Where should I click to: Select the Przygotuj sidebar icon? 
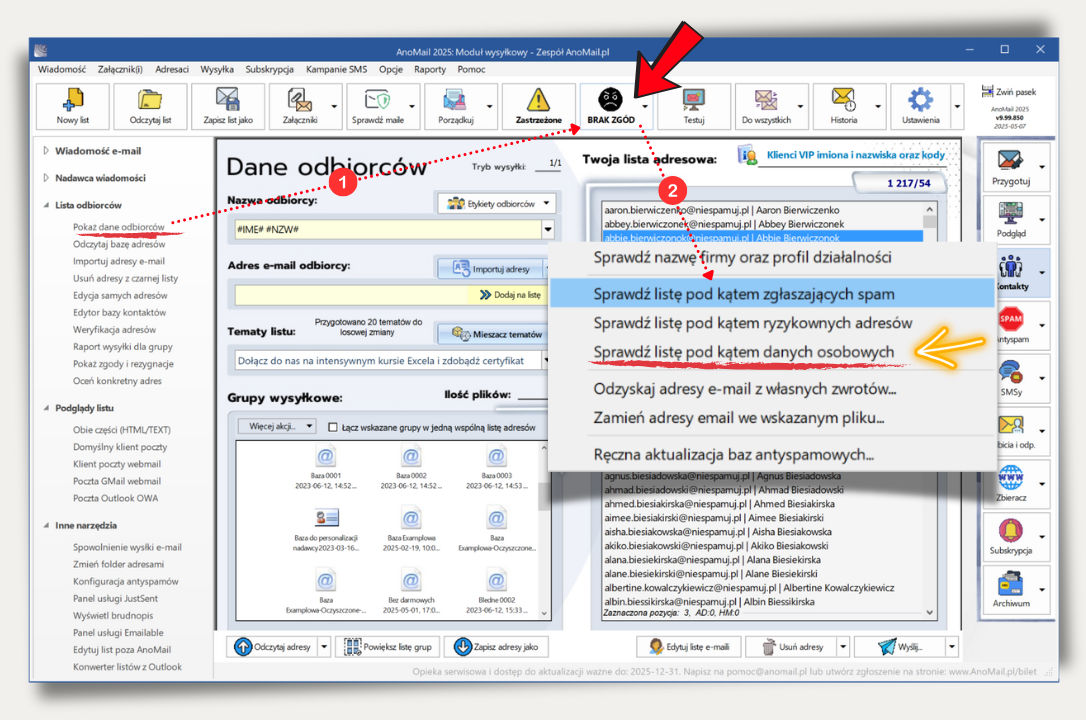tap(1011, 160)
